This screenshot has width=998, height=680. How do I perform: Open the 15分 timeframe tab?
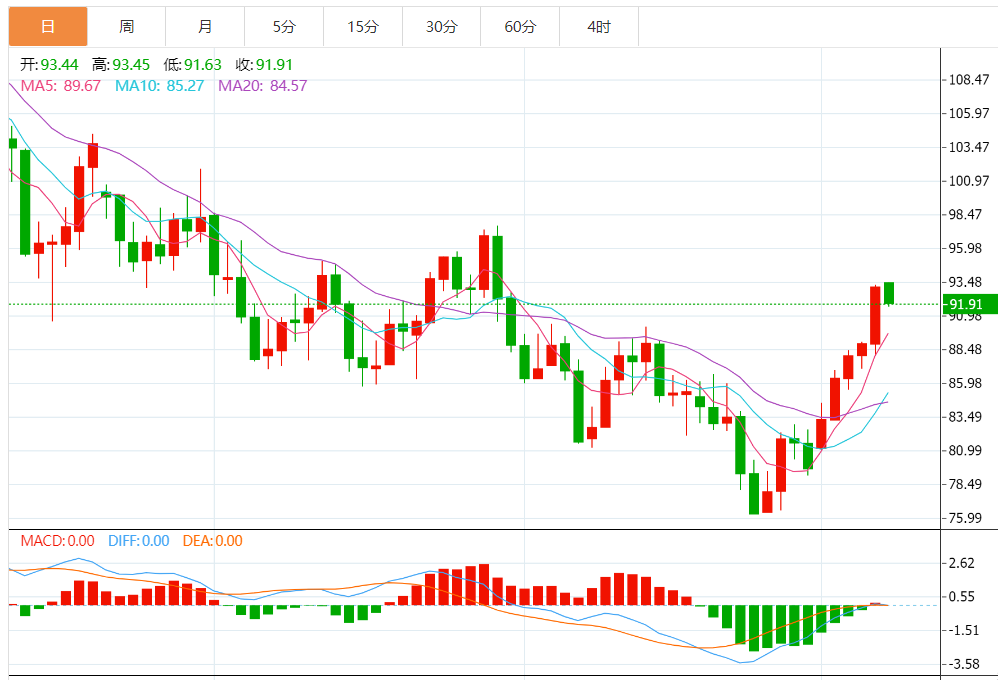click(x=363, y=27)
